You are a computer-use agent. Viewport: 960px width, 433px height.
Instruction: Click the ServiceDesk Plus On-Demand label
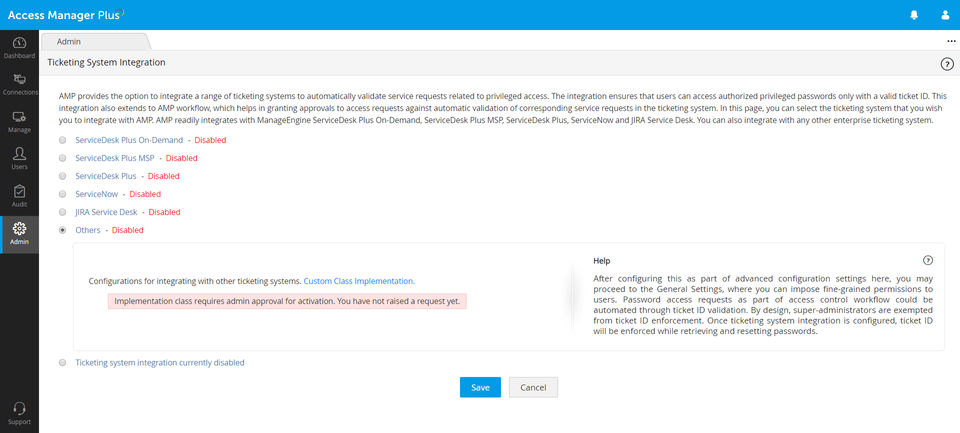coord(129,140)
